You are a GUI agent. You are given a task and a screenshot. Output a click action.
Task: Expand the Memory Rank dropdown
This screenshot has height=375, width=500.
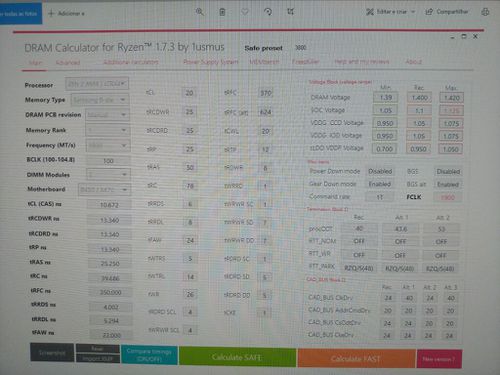(108, 130)
